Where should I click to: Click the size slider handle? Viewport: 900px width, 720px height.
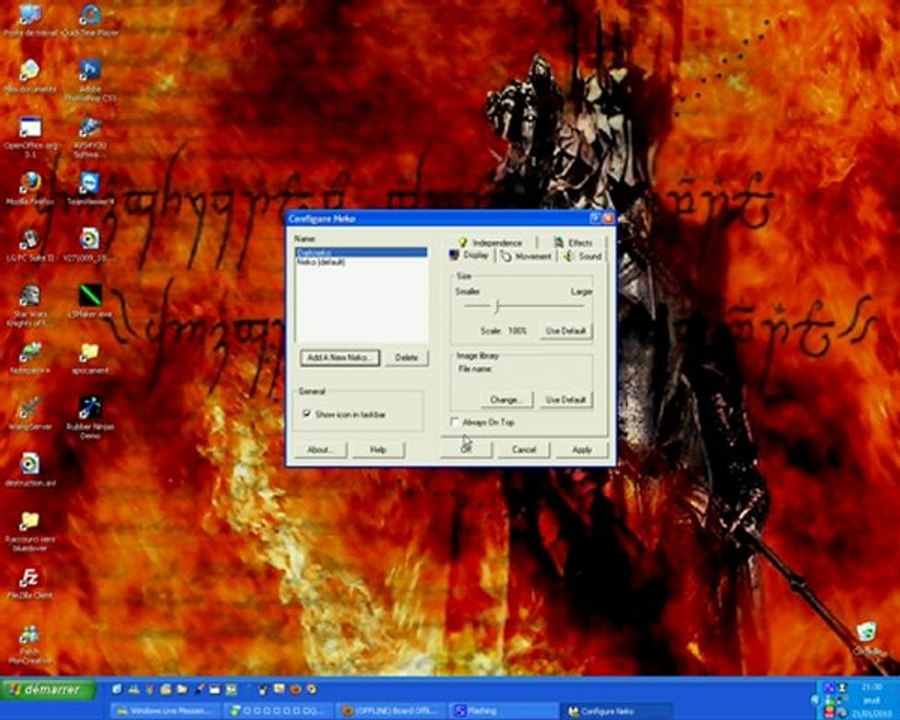click(x=496, y=306)
